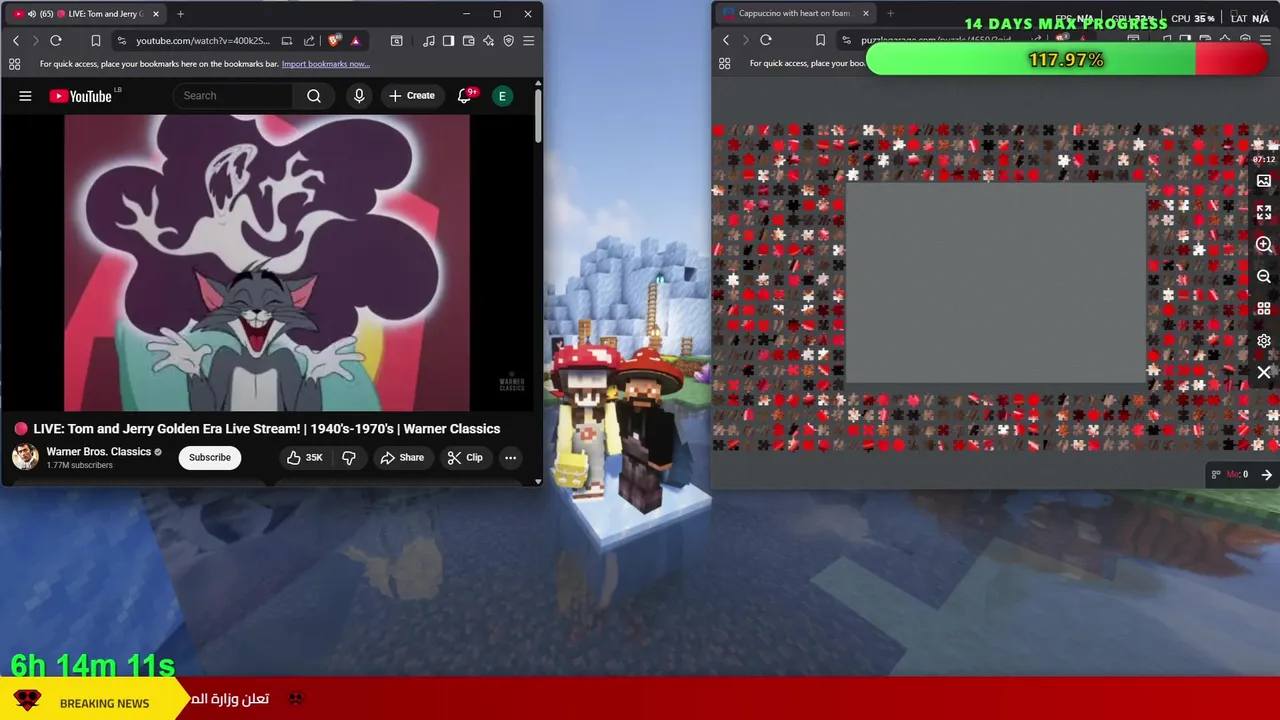
Task: Open Leo AI sparkle icon in YouTube window
Action: [x=488, y=40]
